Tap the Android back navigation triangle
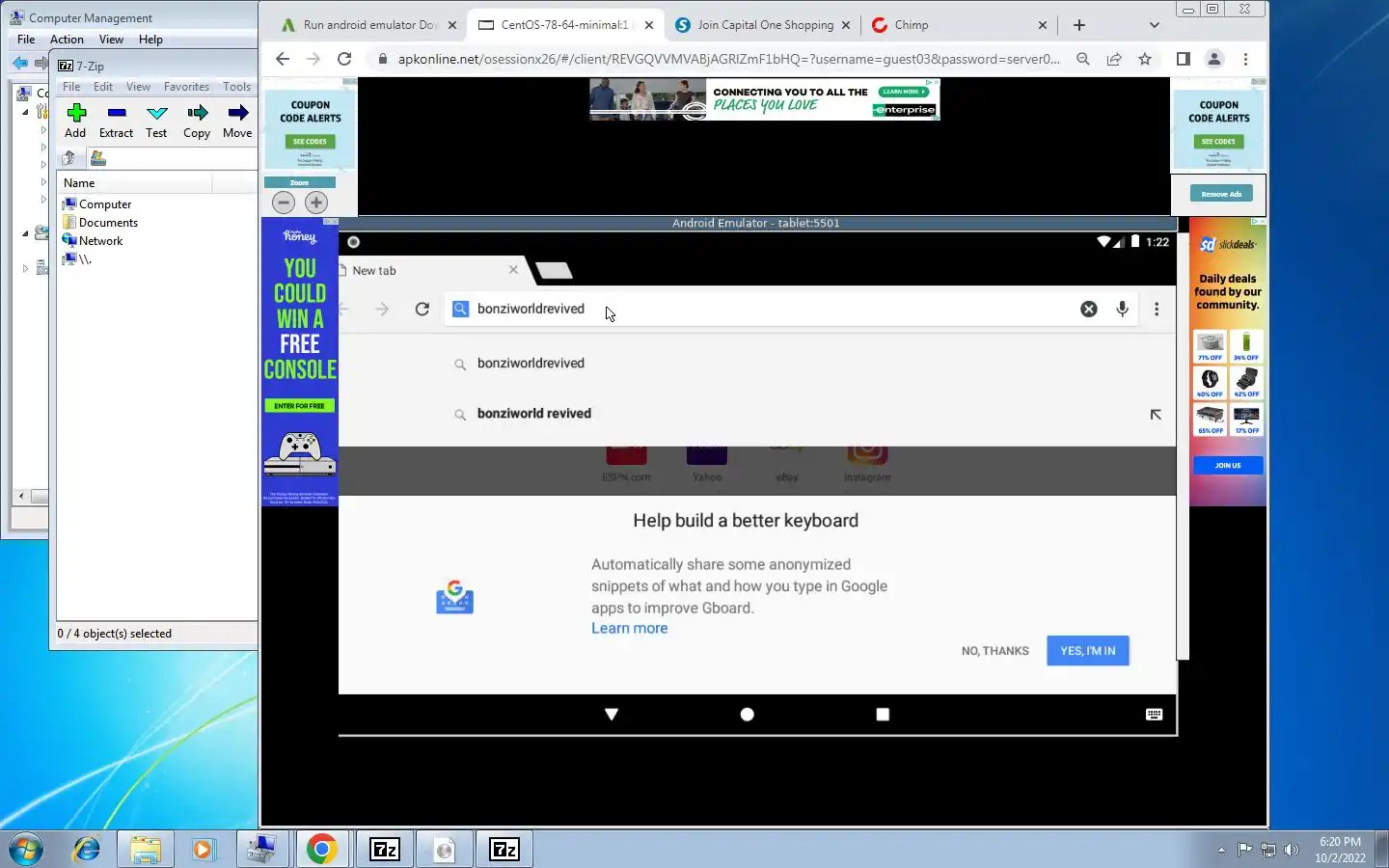The height and width of the screenshot is (868, 1389). click(612, 715)
